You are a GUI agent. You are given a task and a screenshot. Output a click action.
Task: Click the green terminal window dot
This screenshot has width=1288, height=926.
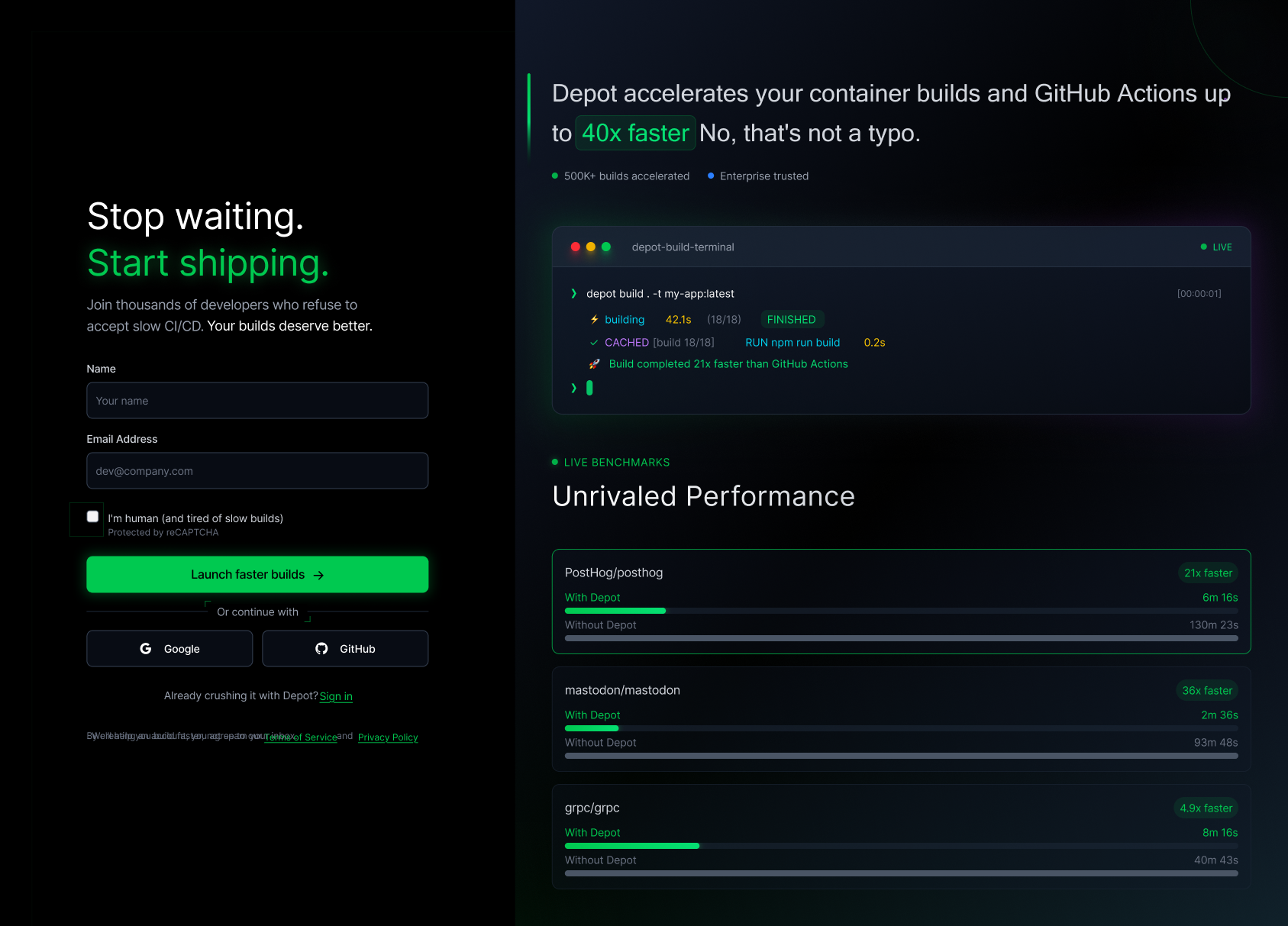[606, 247]
